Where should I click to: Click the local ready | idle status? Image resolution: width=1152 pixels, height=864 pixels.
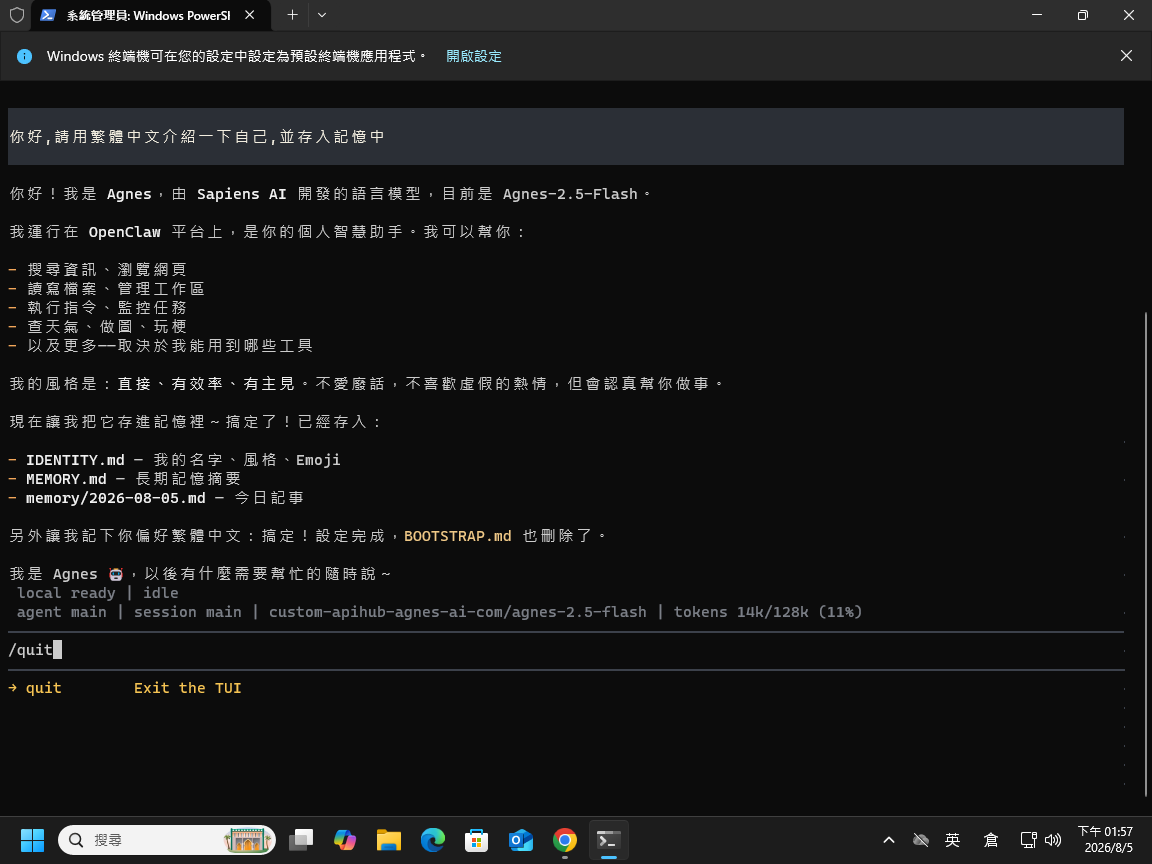[98, 593]
